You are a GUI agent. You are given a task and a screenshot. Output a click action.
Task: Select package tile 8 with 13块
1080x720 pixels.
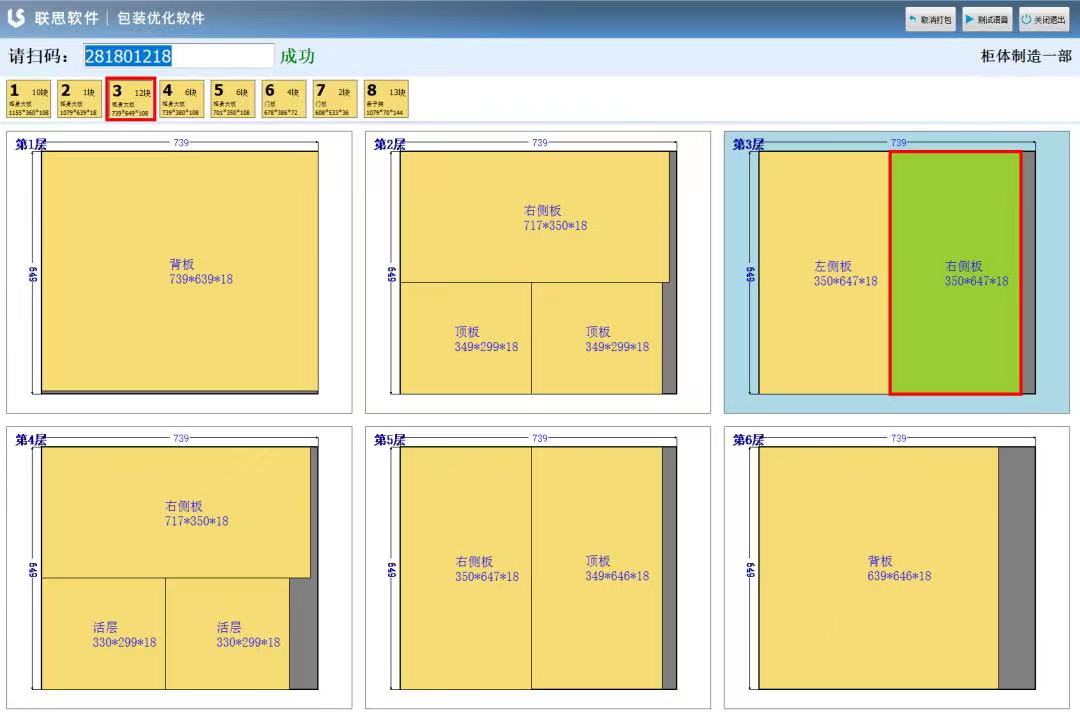click(385, 99)
